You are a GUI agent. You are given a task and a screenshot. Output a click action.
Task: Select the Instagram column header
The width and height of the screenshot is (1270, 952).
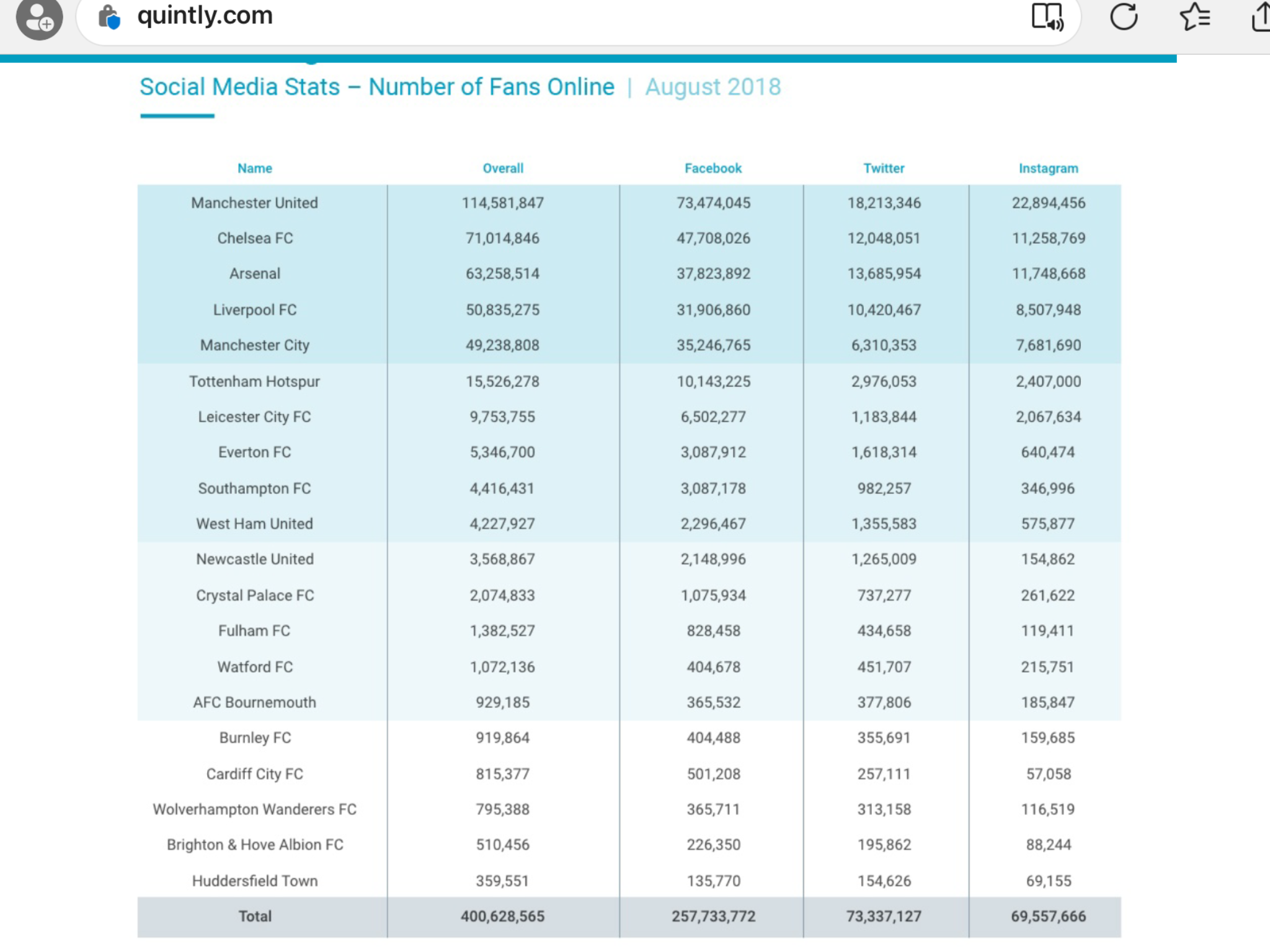pos(1048,168)
